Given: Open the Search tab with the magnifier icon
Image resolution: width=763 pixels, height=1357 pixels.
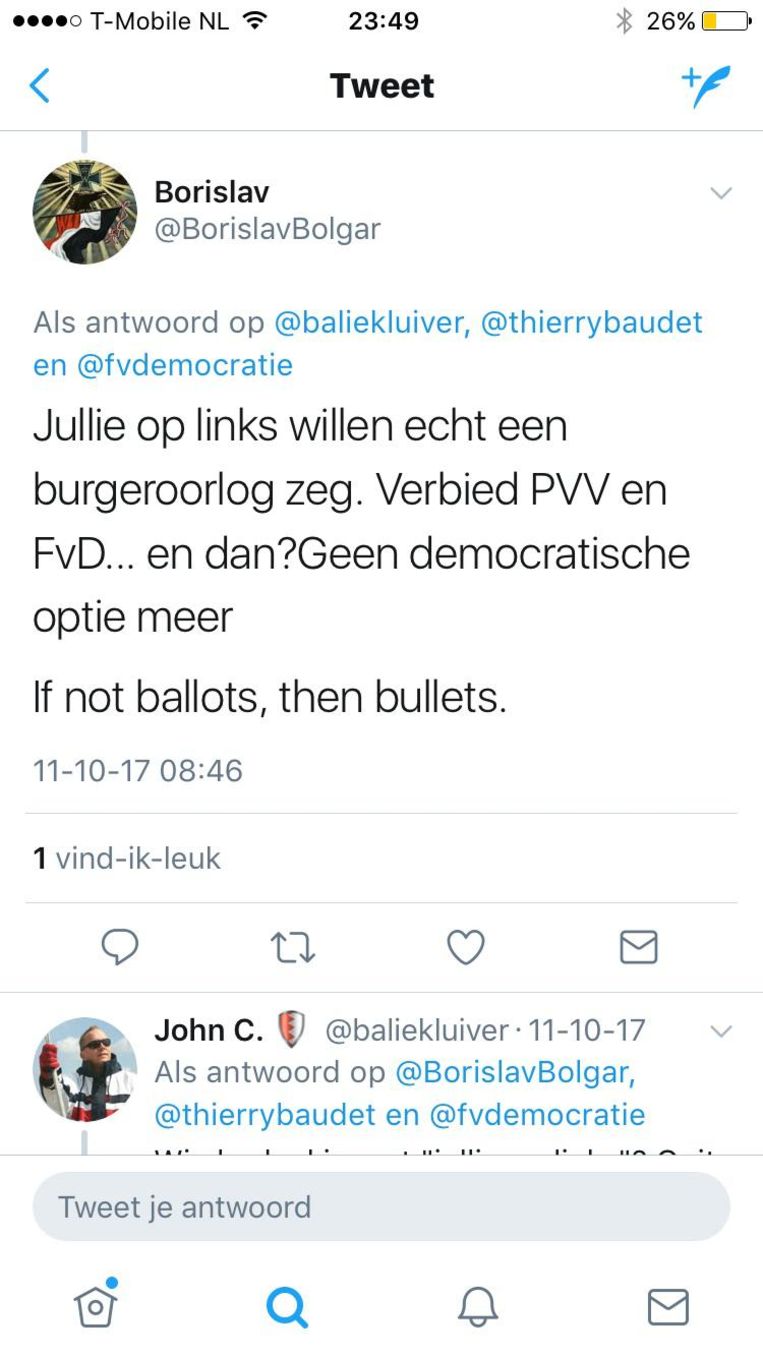Looking at the screenshot, I should point(287,1306).
